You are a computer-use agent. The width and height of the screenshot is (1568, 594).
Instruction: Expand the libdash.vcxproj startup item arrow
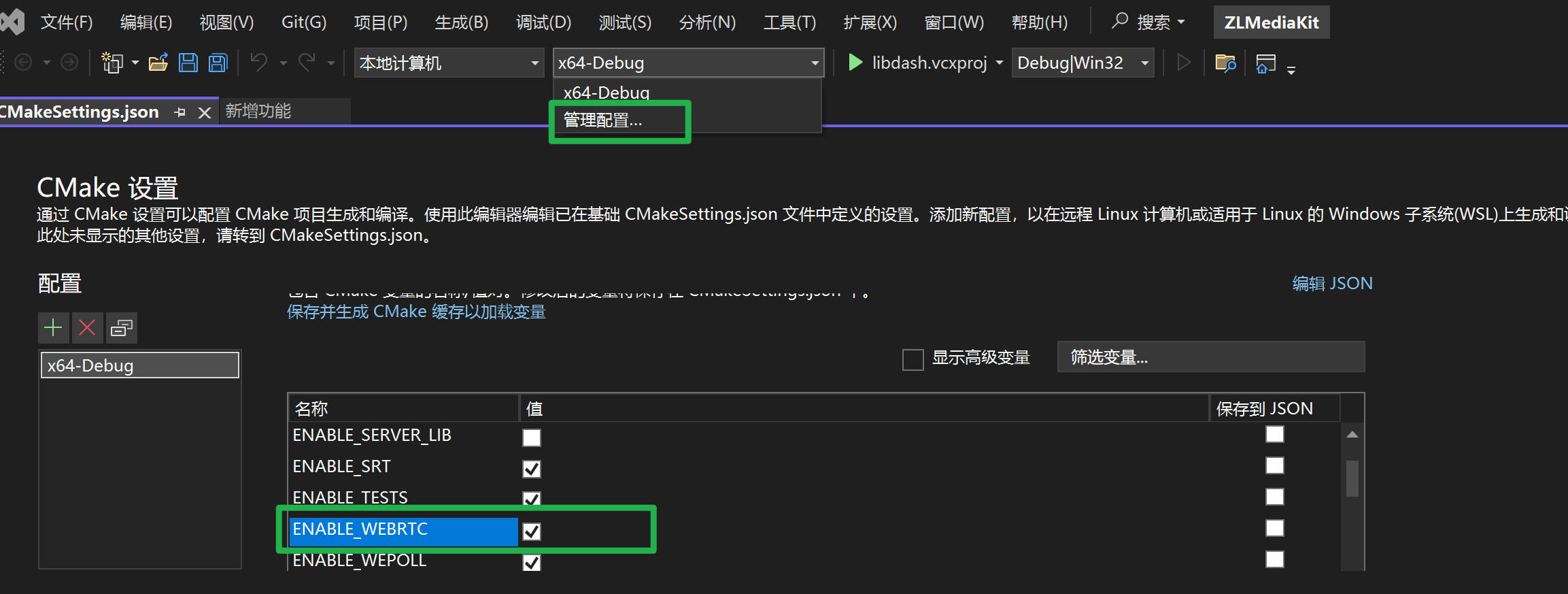pyautogui.click(x=1000, y=63)
